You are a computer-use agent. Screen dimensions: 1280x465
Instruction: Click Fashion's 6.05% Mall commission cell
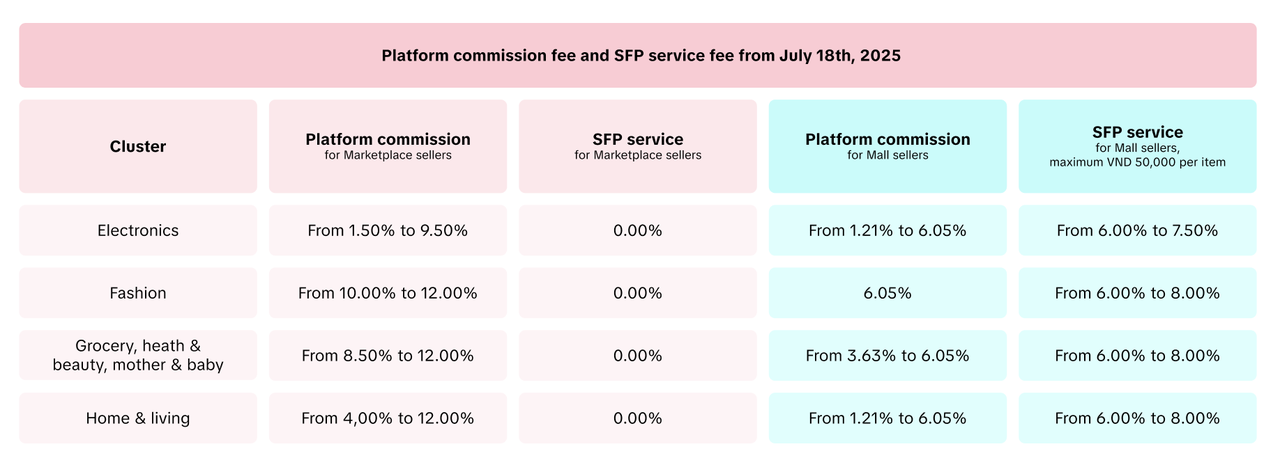coord(888,293)
